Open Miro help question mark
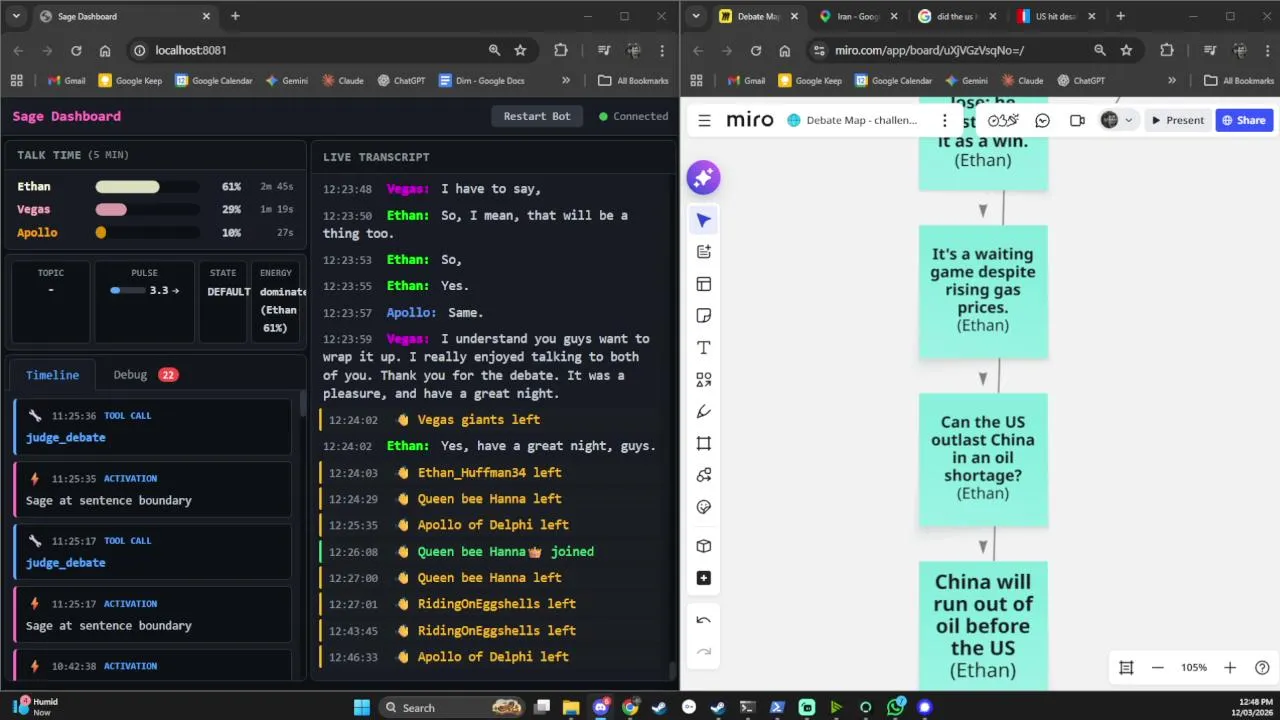 tap(1262, 667)
